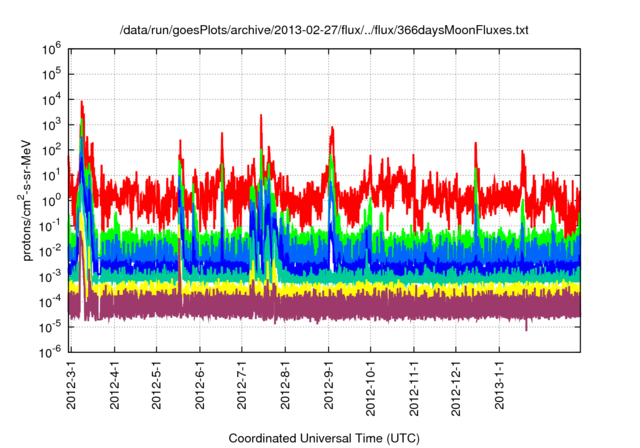Click the bottom y-axis tick label 10^-6
The width and height of the screenshot is (640, 448).
50,352
